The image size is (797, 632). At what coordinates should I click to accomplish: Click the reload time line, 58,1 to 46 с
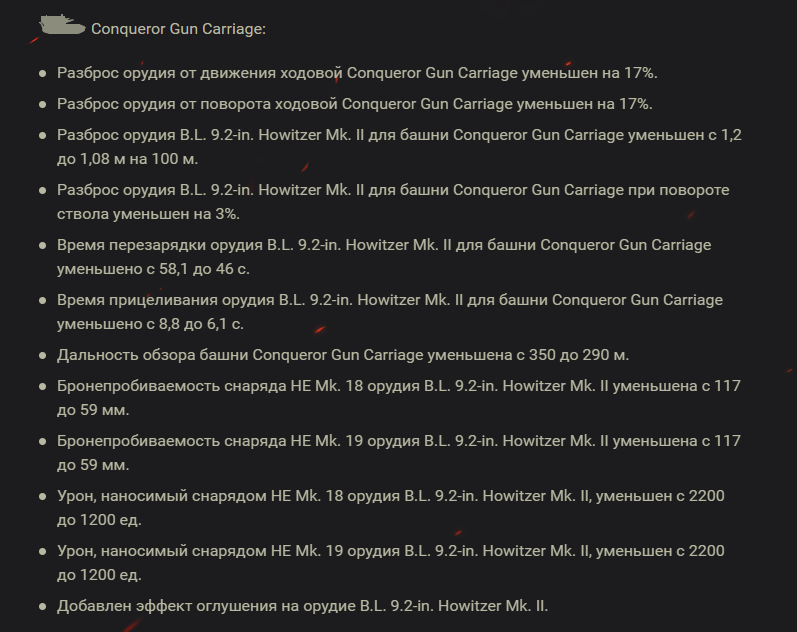click(x=384, y=257)
